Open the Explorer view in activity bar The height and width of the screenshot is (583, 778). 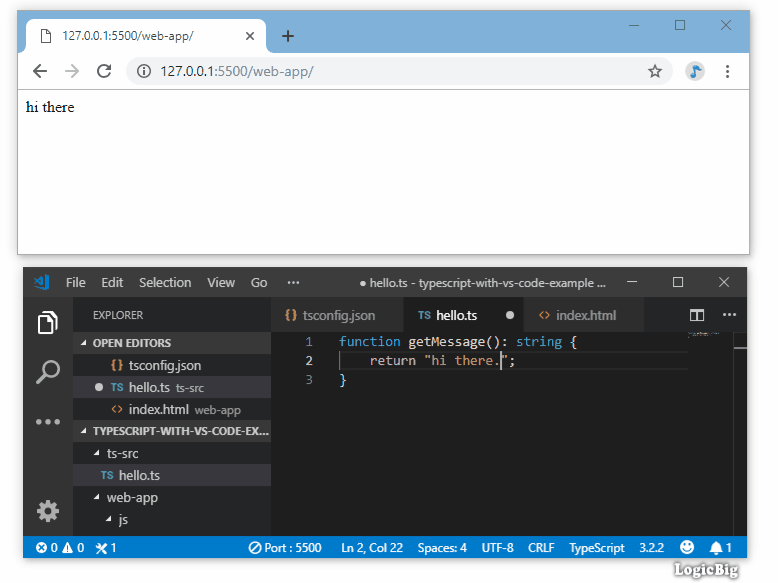[x=48, y=323]
